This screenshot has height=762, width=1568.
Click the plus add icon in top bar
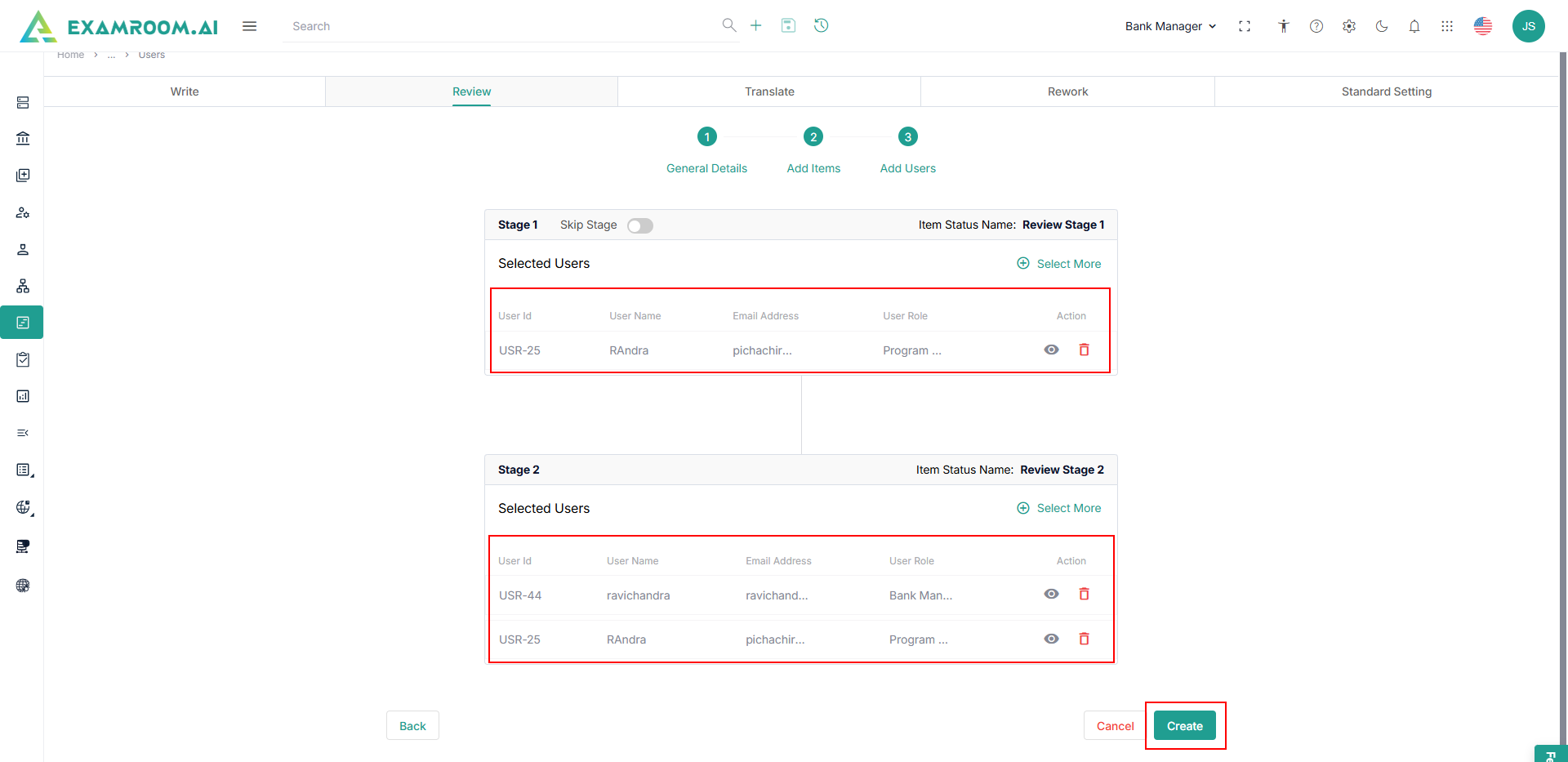pyautogui.click(x=756, y=25)
